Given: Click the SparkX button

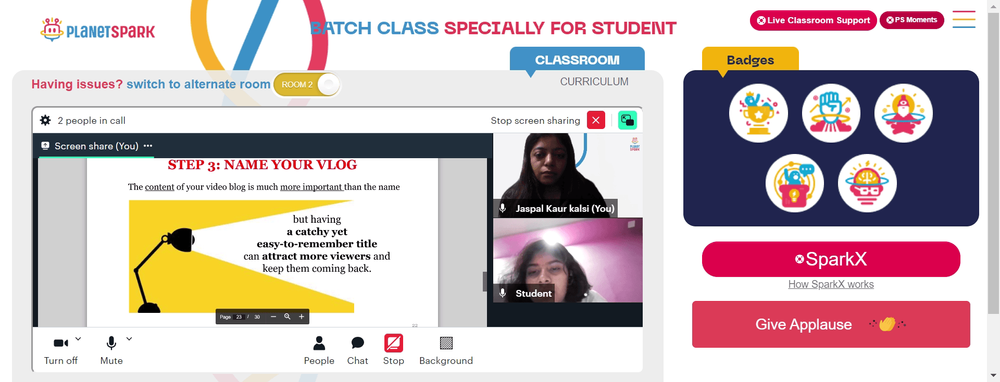Looking at the screenshot, I should (831, 260).
